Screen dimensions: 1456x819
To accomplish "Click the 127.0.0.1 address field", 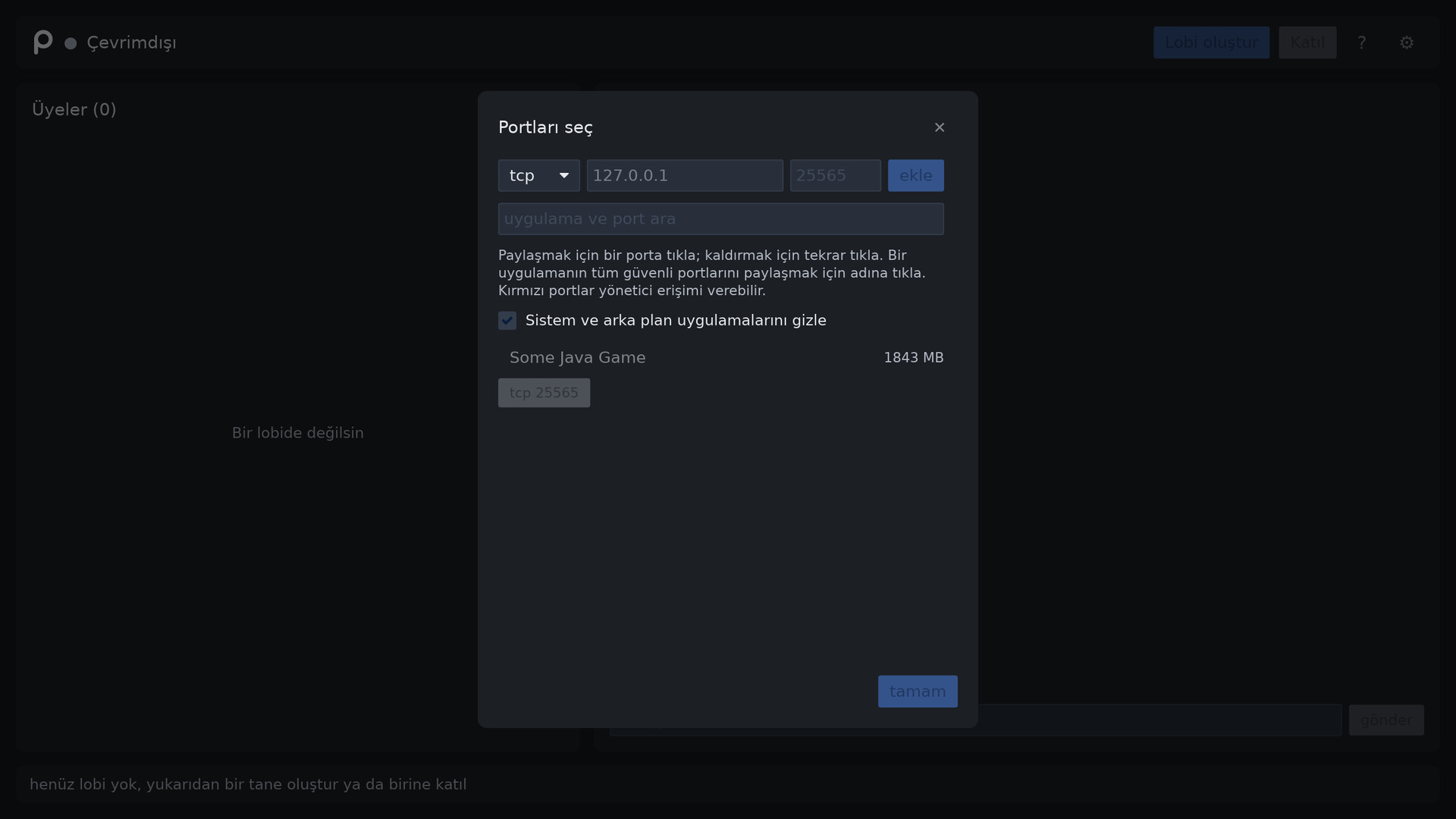I will pos(685,175).
